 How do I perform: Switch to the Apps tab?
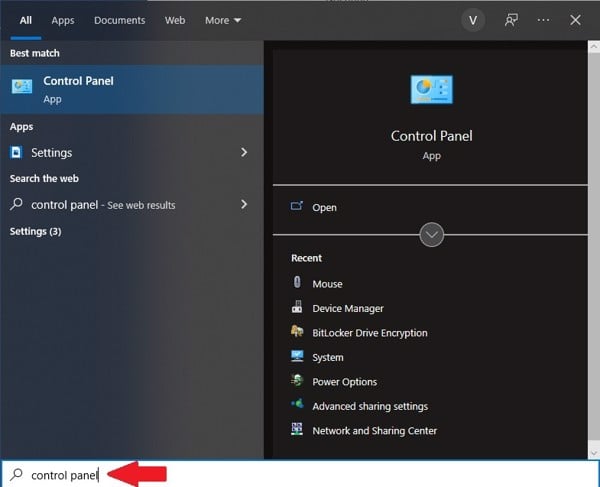(63, 20)
